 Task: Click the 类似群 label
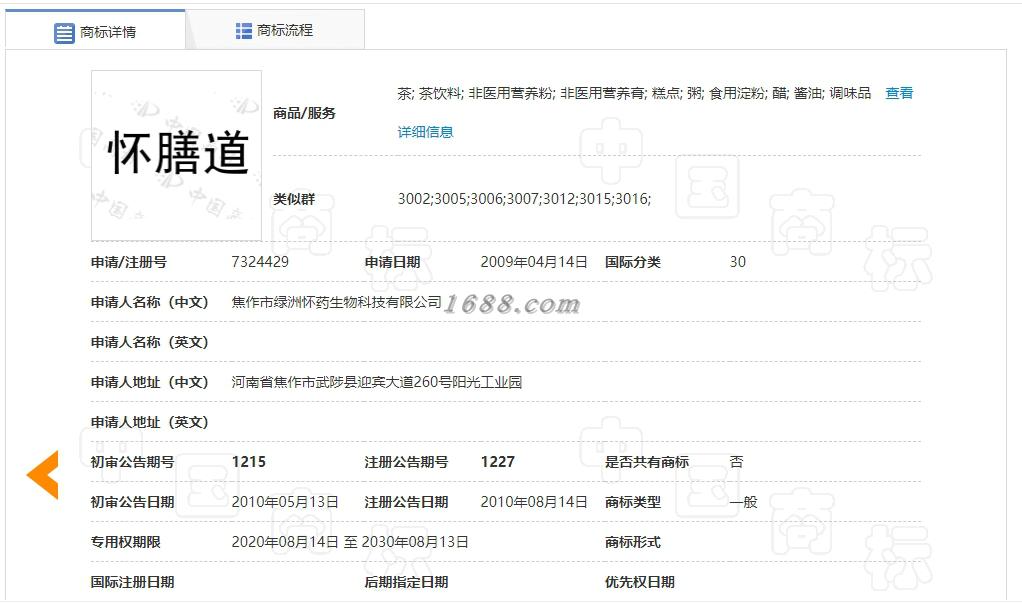coord(294,199)
